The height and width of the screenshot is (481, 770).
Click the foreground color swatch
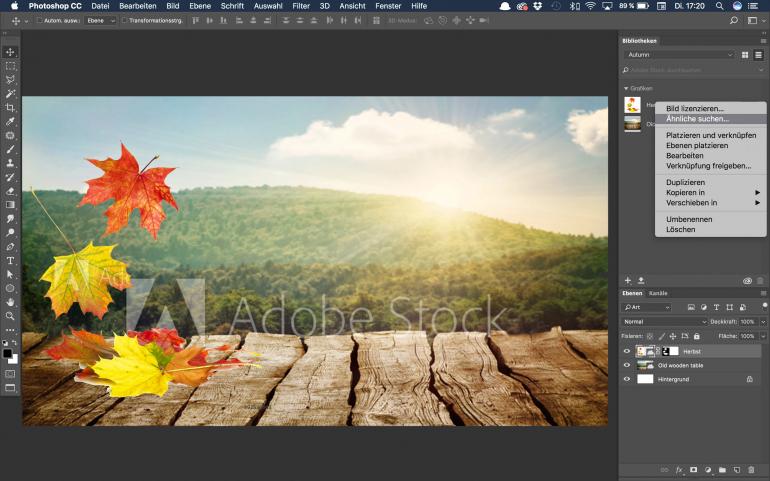click(7, 354)
